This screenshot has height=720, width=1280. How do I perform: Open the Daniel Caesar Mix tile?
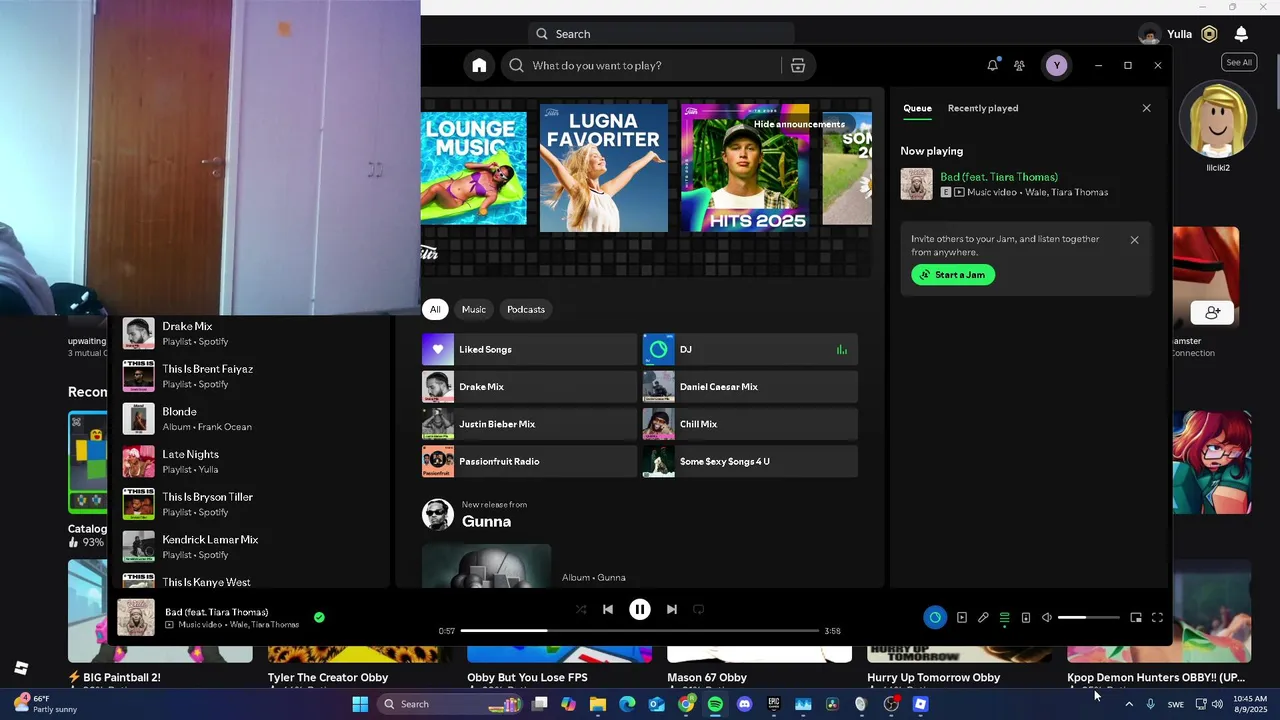coord(750,387)
